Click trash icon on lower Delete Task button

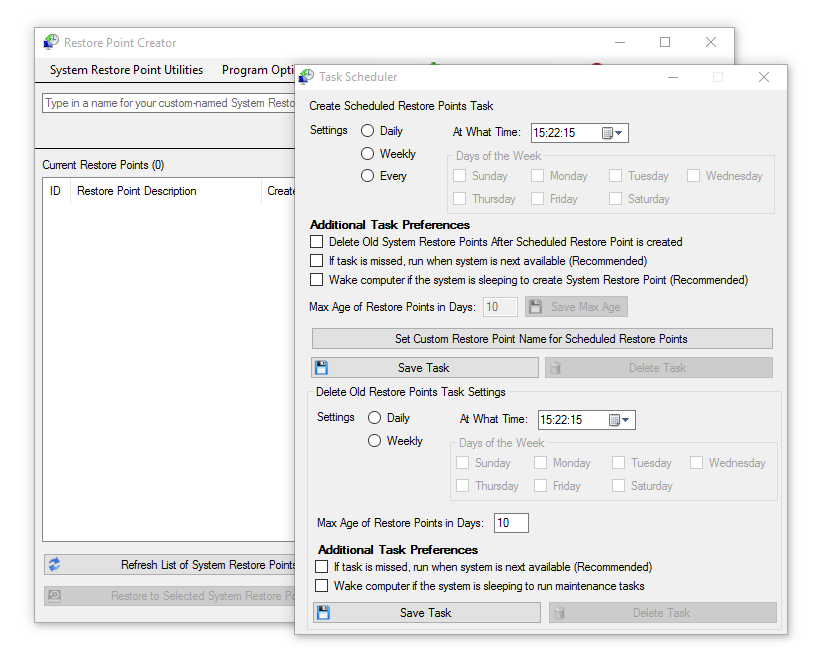click(x=559, y=612)
